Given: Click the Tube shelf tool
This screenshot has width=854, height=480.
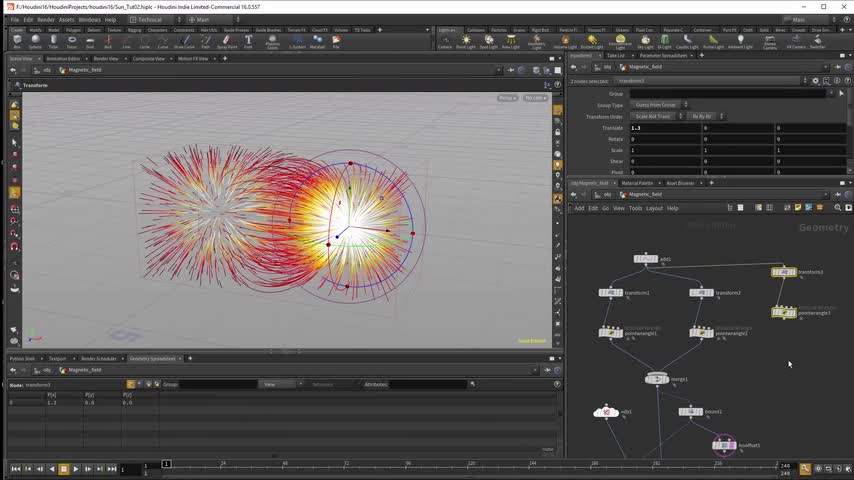Looking at the screenshot, I should click(x=53, y=41).
